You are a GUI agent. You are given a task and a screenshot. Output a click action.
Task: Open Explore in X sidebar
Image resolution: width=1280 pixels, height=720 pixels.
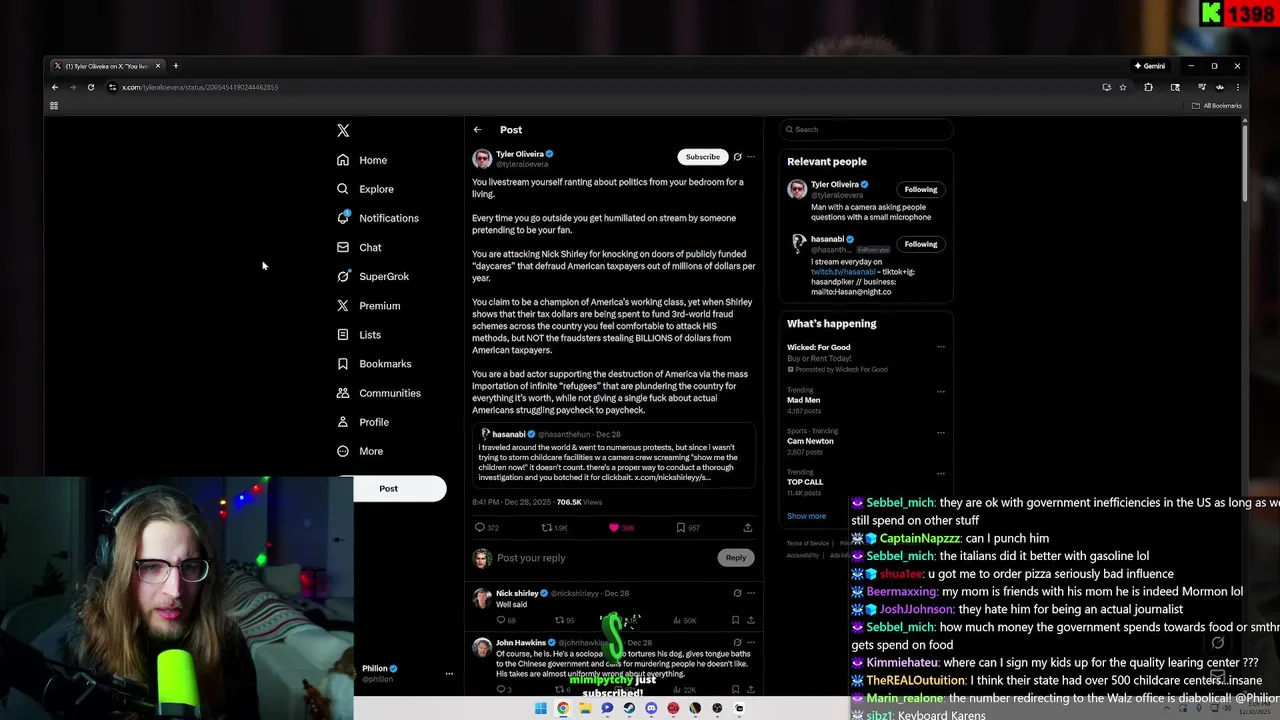tap(365, 189)
